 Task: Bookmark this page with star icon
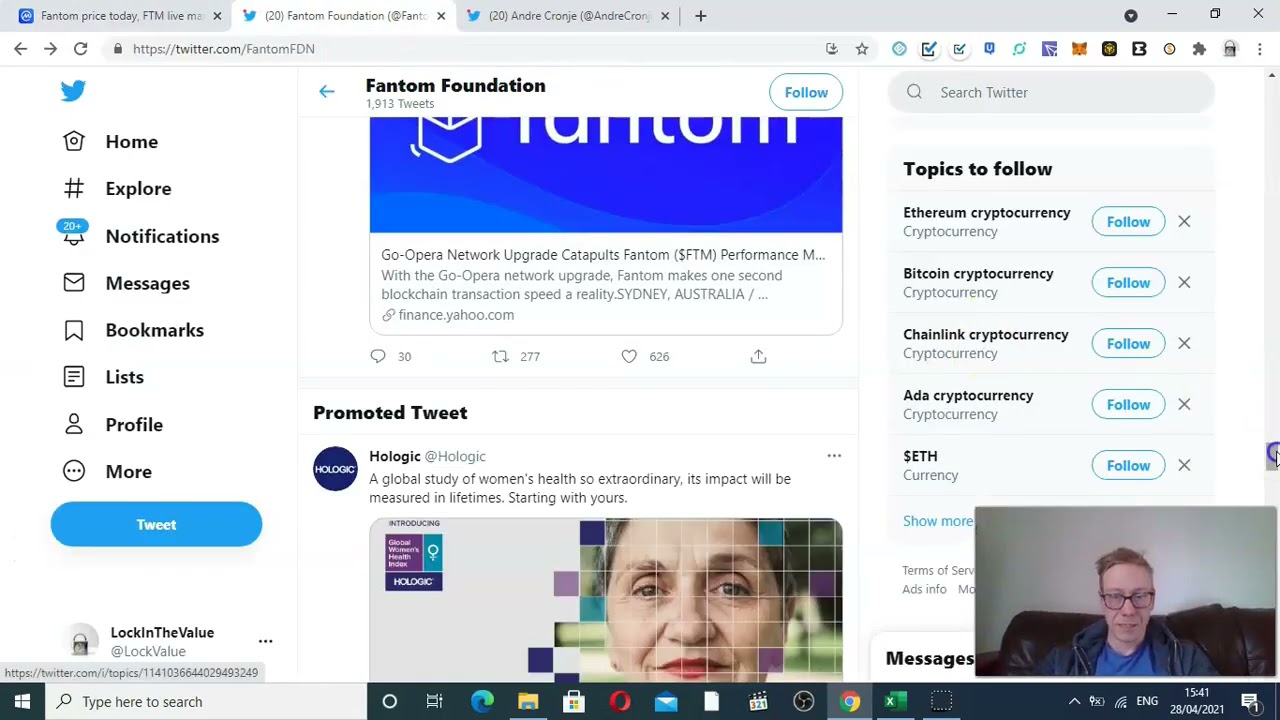(x=861, y=49)
